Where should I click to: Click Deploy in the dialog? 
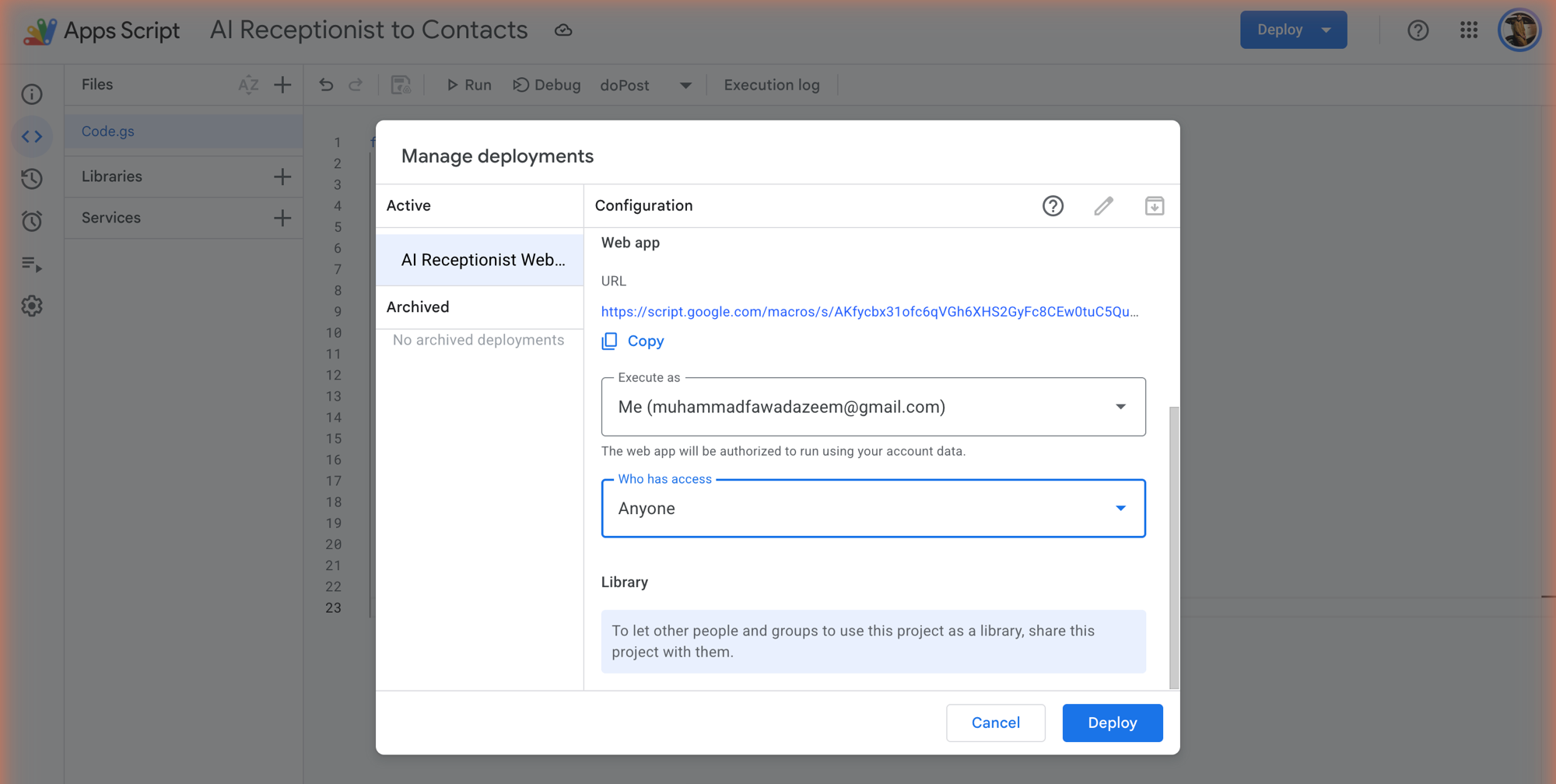[1113, 723]
